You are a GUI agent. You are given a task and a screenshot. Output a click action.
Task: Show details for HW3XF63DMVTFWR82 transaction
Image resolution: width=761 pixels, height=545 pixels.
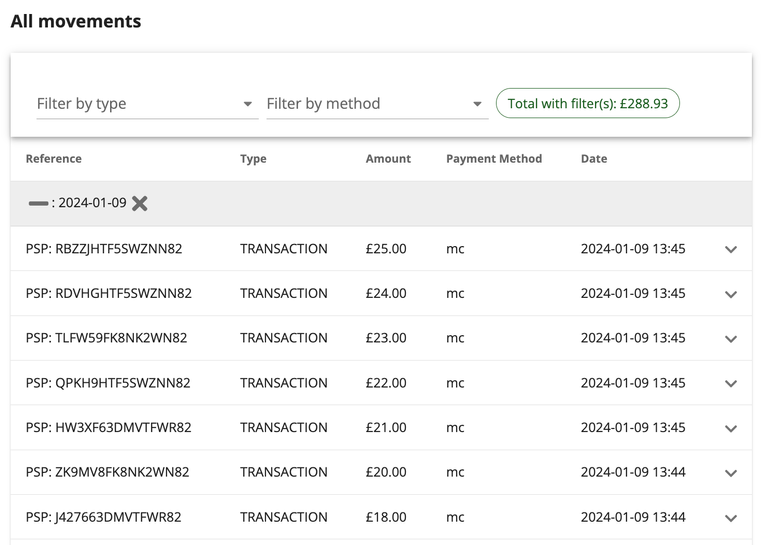click(730, 428)
